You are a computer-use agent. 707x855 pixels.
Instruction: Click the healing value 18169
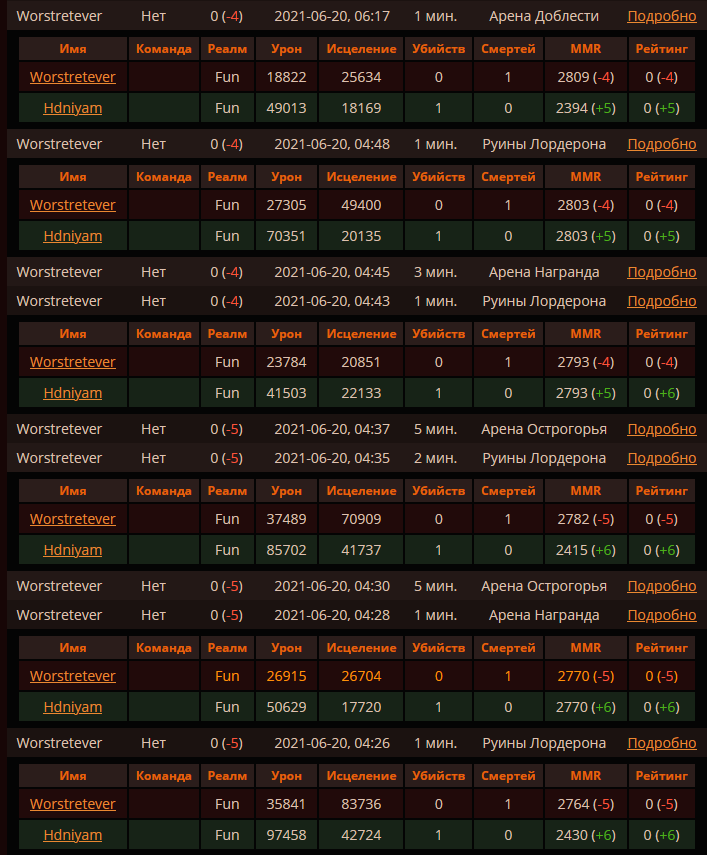click(361, 109)
